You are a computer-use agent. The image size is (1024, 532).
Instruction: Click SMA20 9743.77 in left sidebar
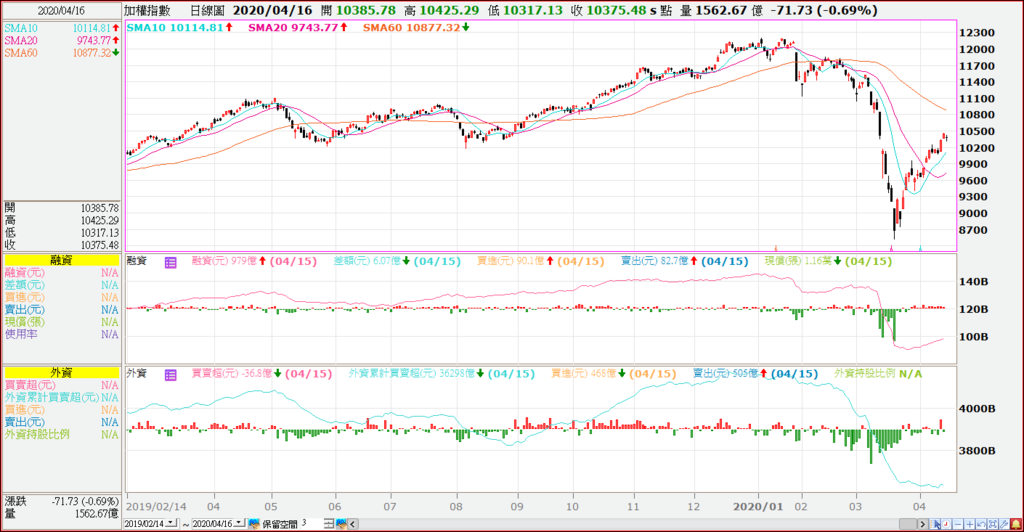[61, 40]
